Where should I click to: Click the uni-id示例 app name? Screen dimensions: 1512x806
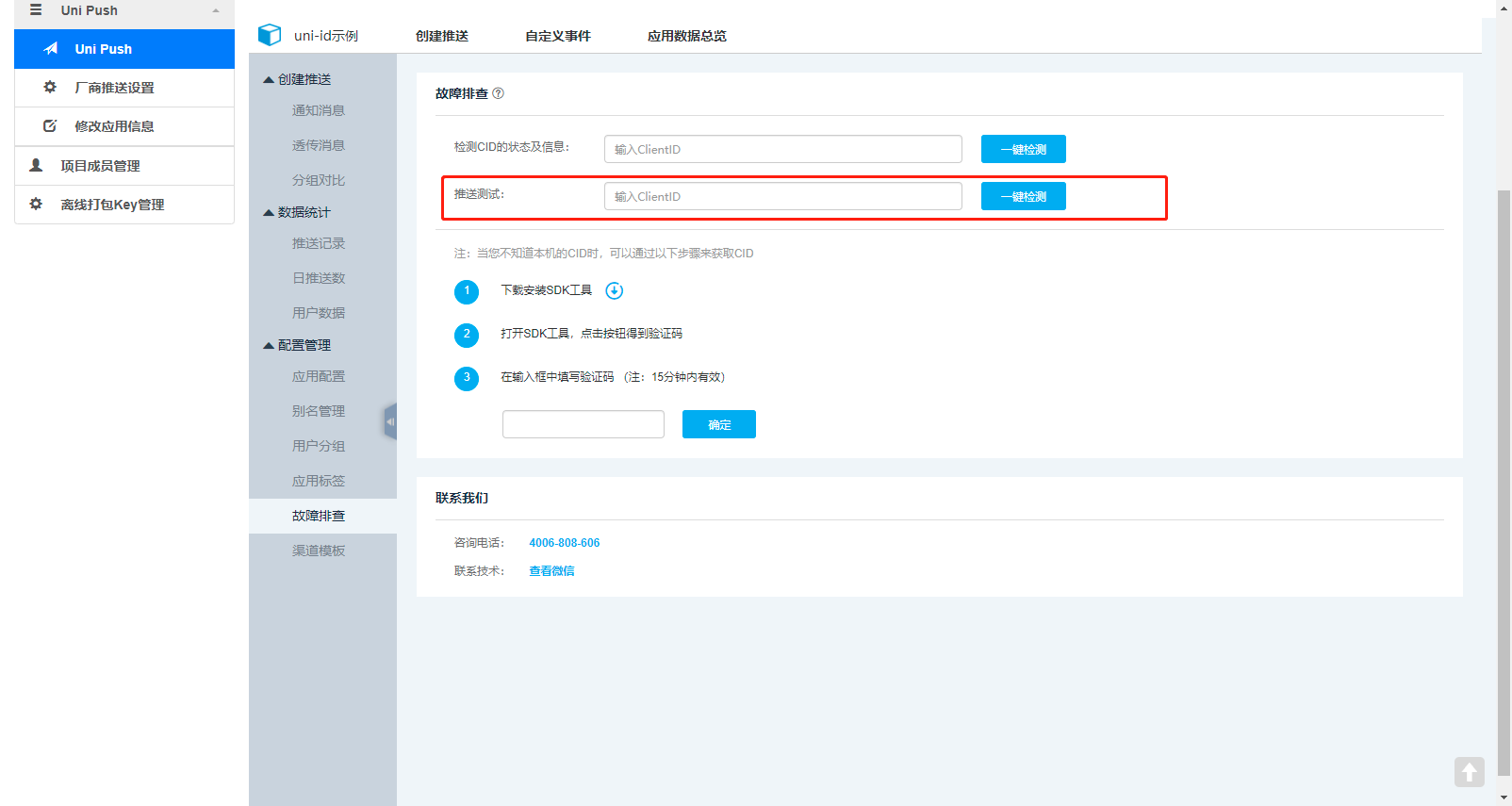pos(326,36)
